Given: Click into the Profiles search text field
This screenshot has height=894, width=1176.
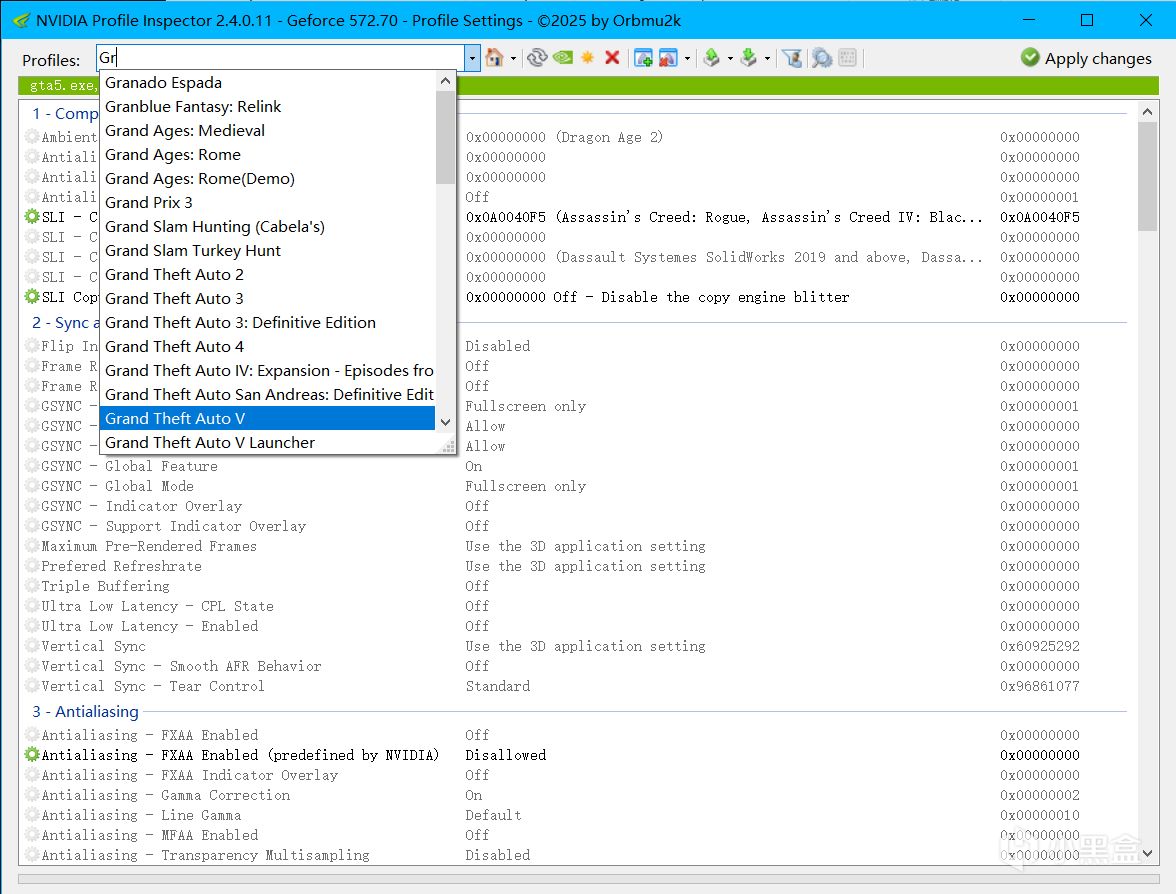Looking at the screenshot, I should pyautogui.click(x=281, y=58).
